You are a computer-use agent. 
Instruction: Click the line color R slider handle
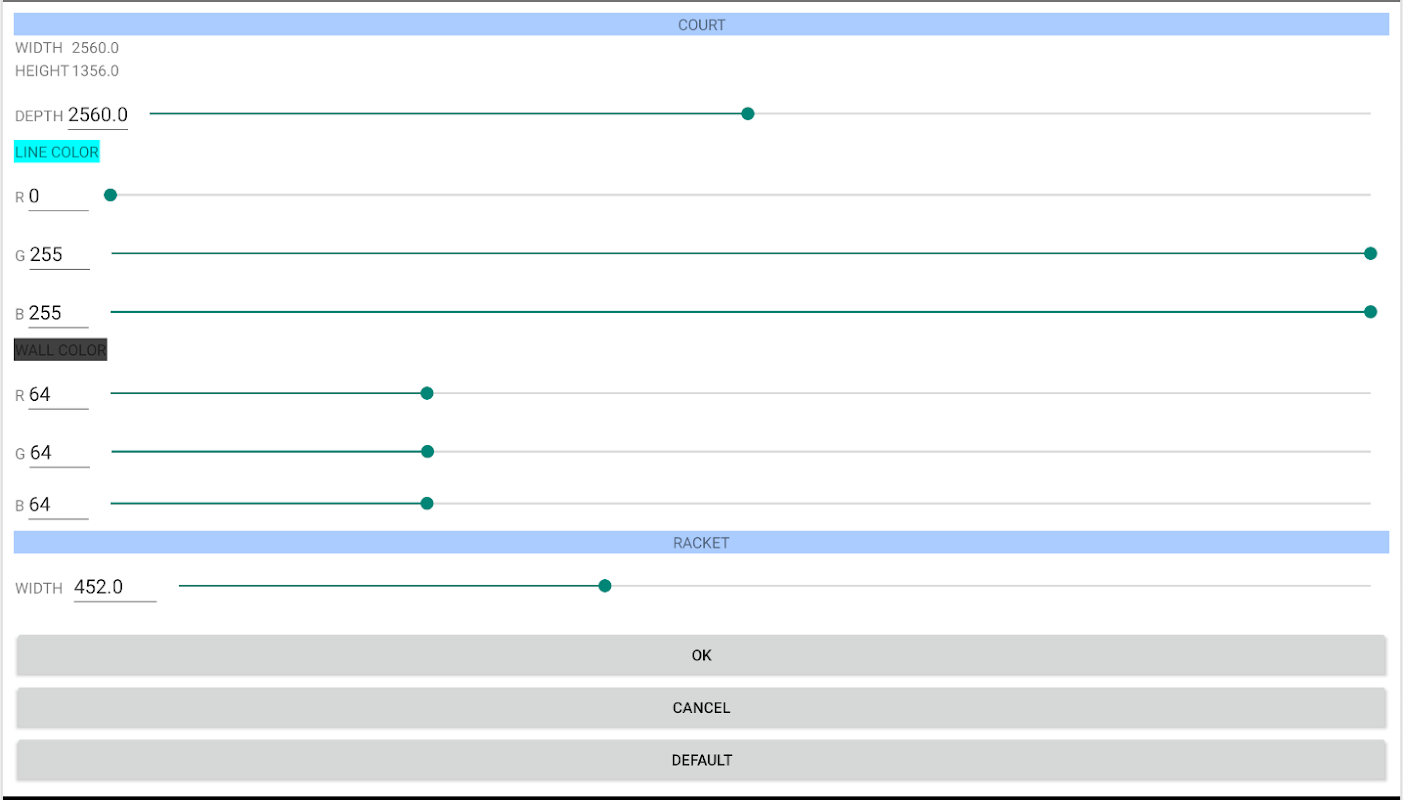click(111, 195)
